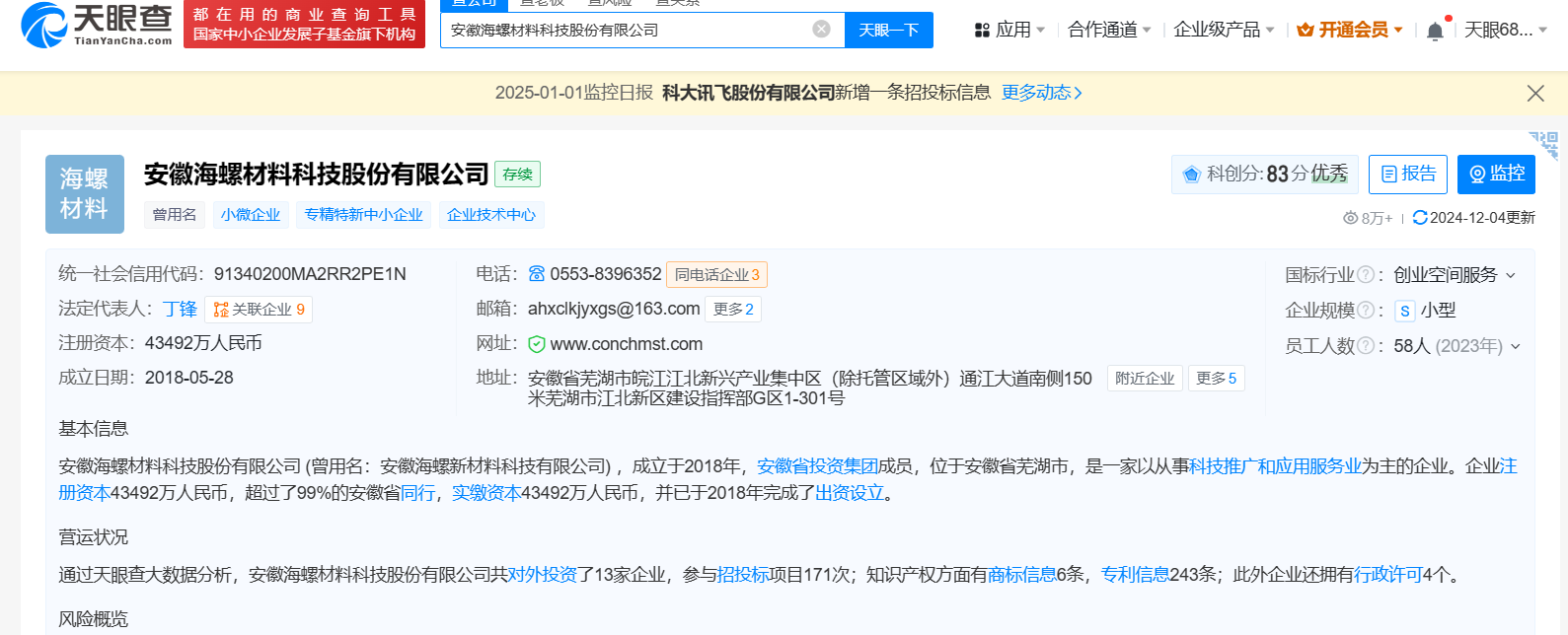
Task: Open legal representative 丁锋 link
Action: pos(181,310)
